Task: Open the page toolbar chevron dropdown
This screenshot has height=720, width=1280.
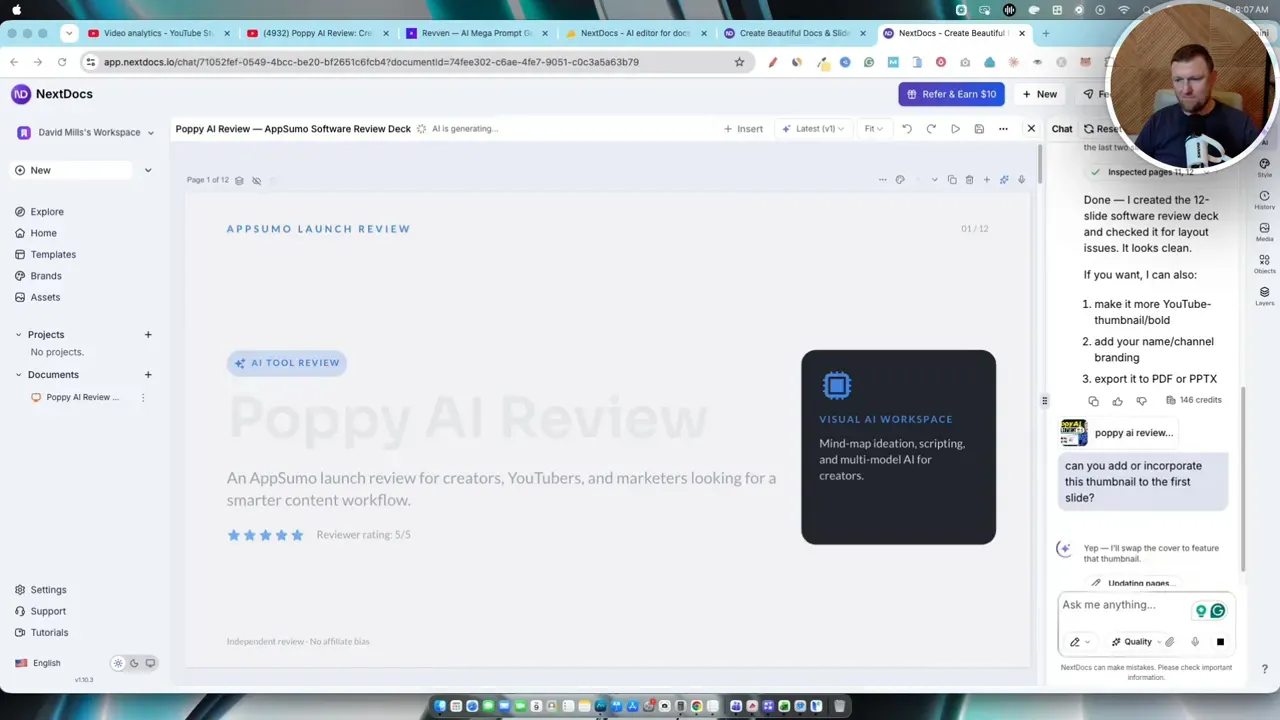Action: coord(934,180)
